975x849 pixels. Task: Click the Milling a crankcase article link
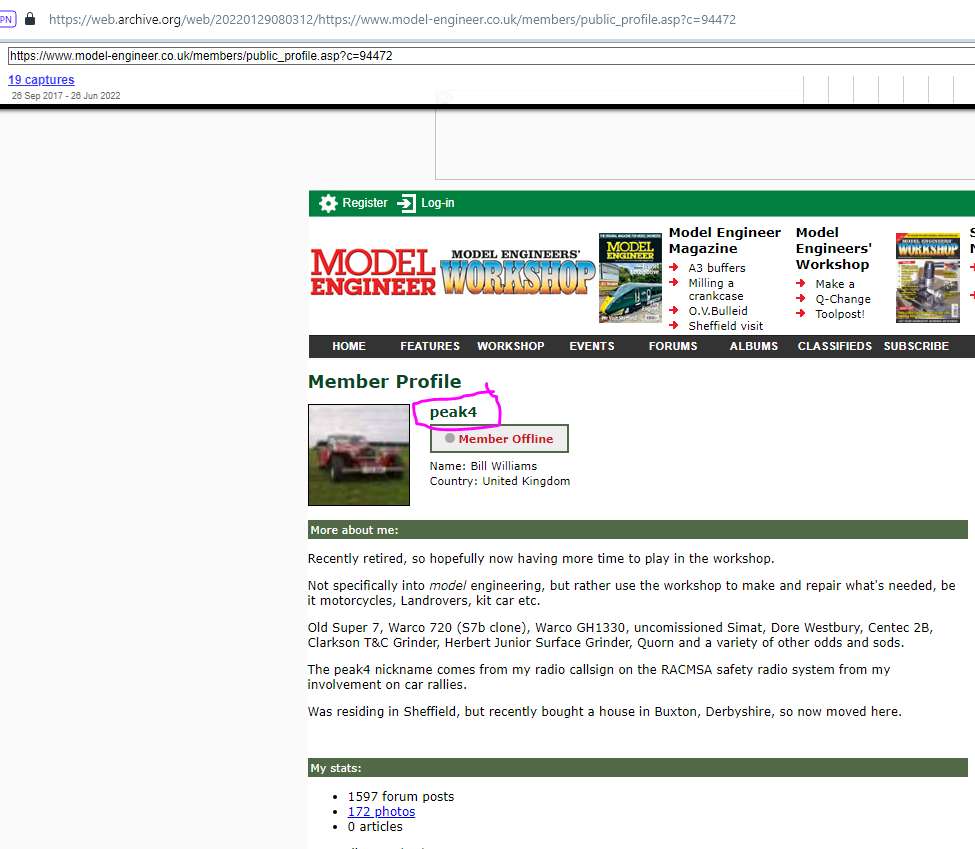coord(716,289)
